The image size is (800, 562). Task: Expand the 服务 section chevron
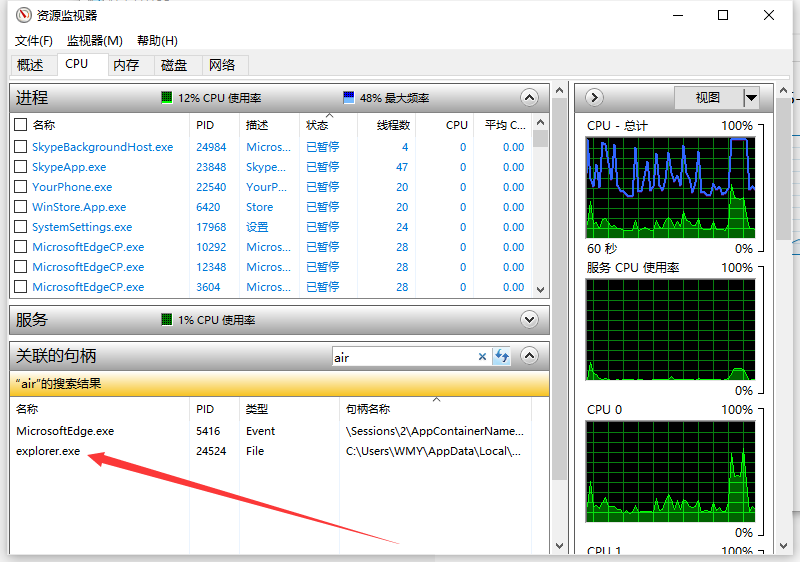(529, 320)
